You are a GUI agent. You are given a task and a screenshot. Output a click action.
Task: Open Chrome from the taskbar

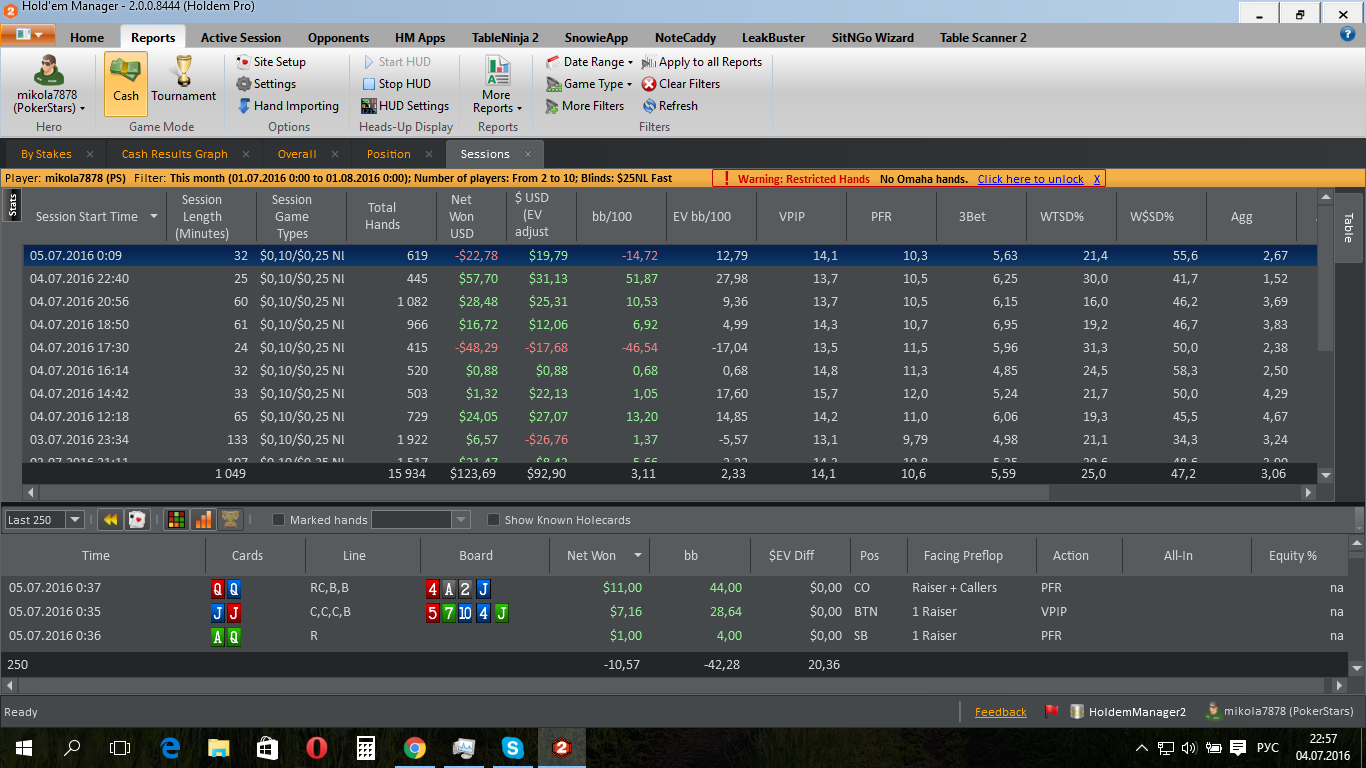coord(414,747)
